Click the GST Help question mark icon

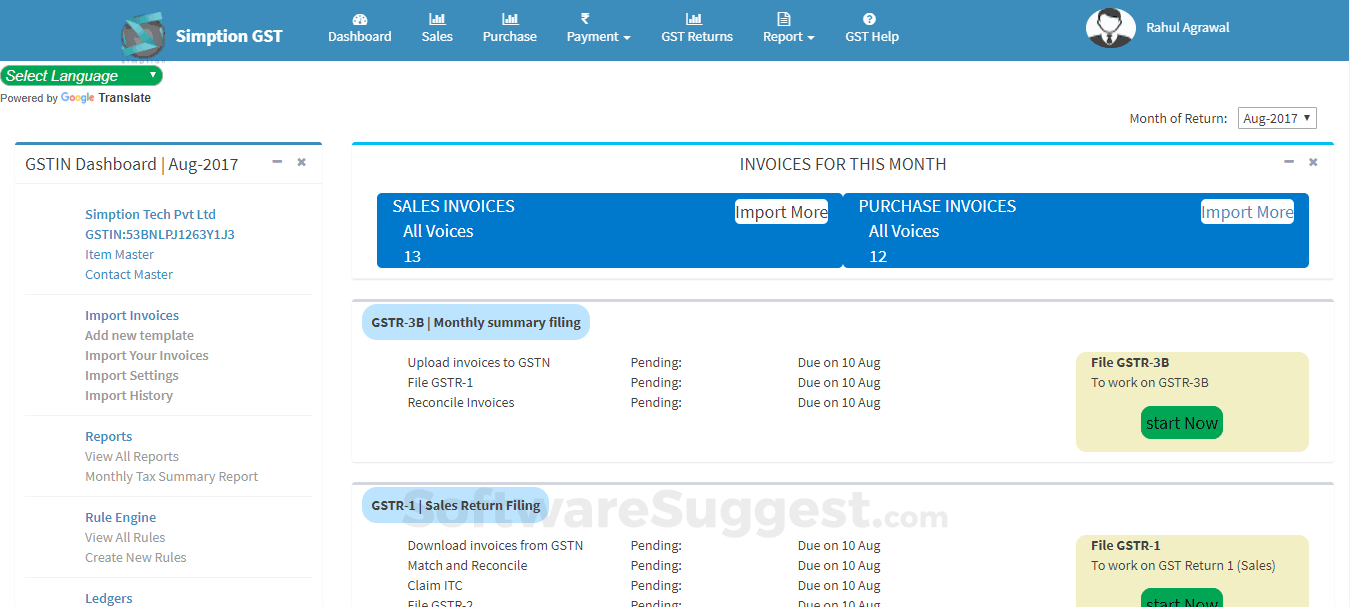point(871,18)
